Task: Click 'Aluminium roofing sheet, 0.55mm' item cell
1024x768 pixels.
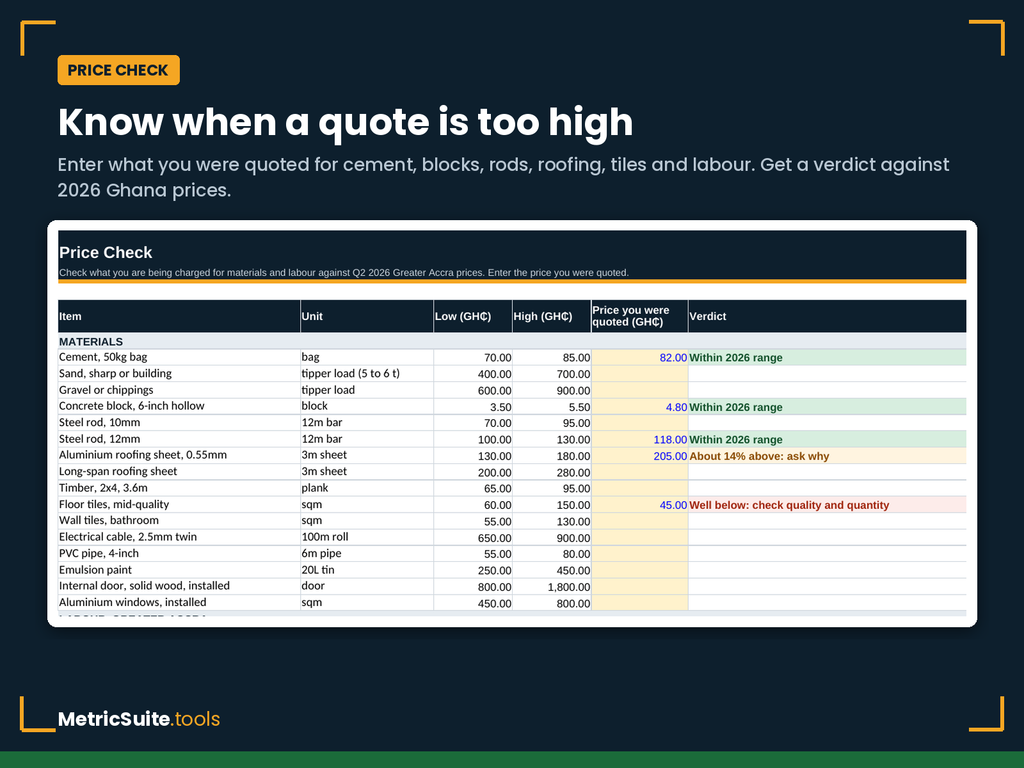Action: 179,455
